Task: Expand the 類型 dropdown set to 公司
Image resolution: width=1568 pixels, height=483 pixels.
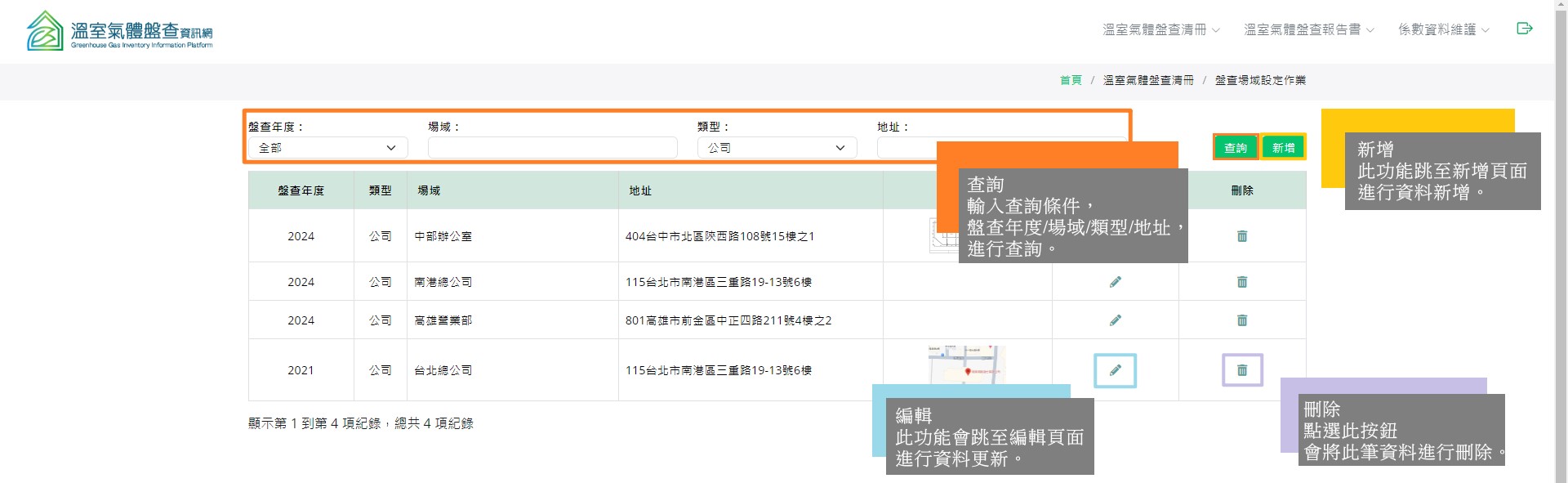Action: pyautogui.click(x=776, y=148)
